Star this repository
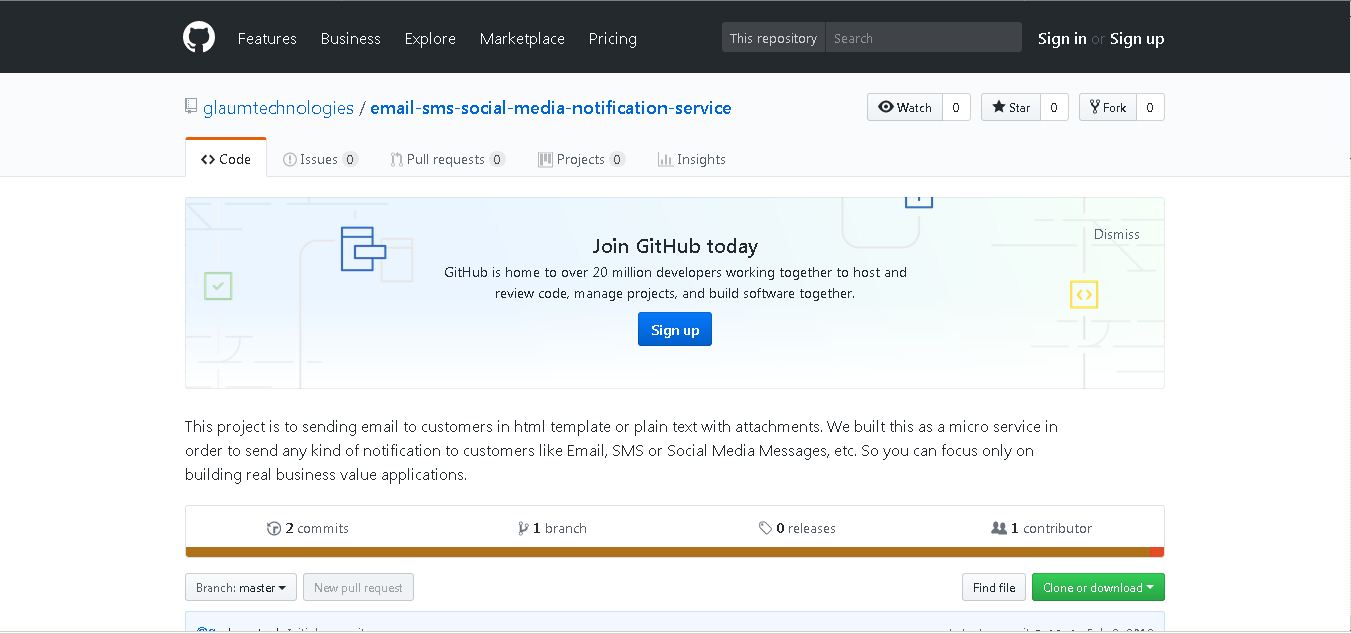The height and width of the screenshot is (634, 1351). (x=1011, y=107)
